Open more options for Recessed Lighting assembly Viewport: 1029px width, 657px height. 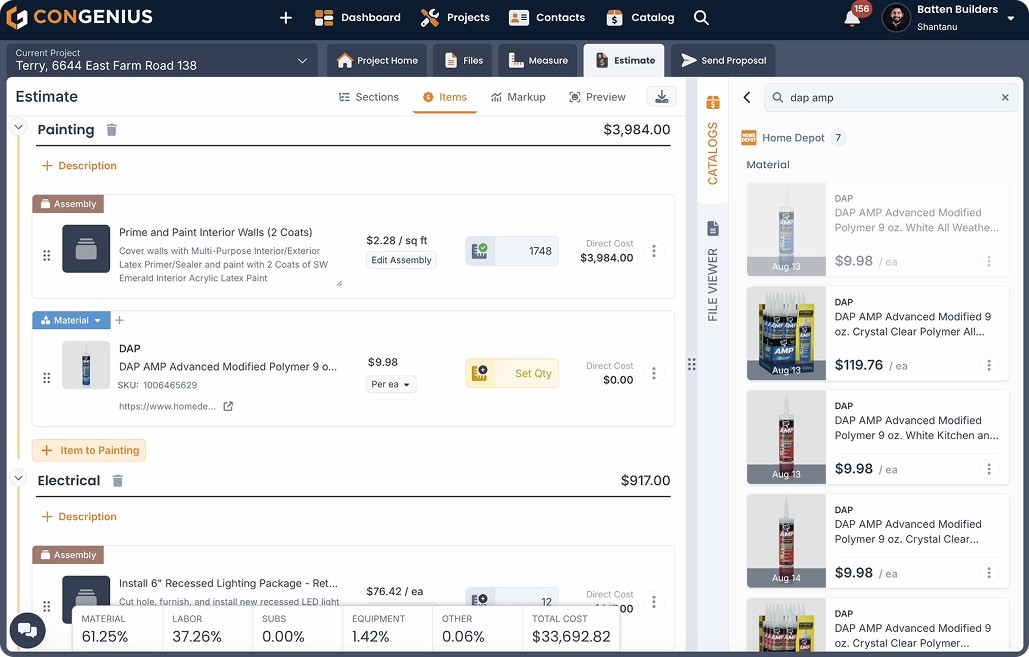(x=654, y=601)
